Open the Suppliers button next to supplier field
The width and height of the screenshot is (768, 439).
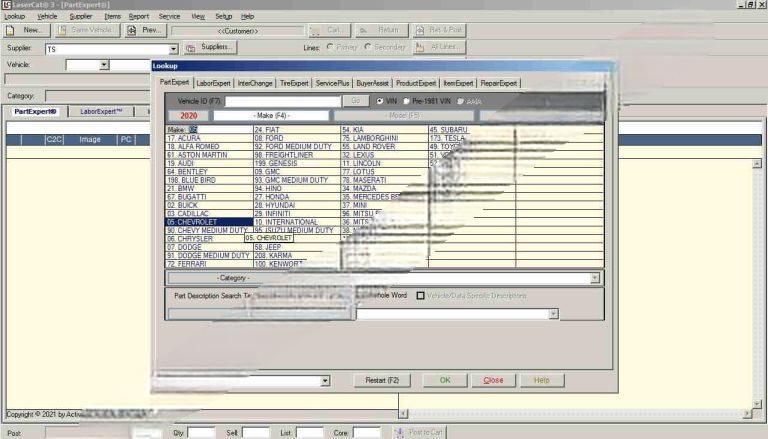click(211, 48)
